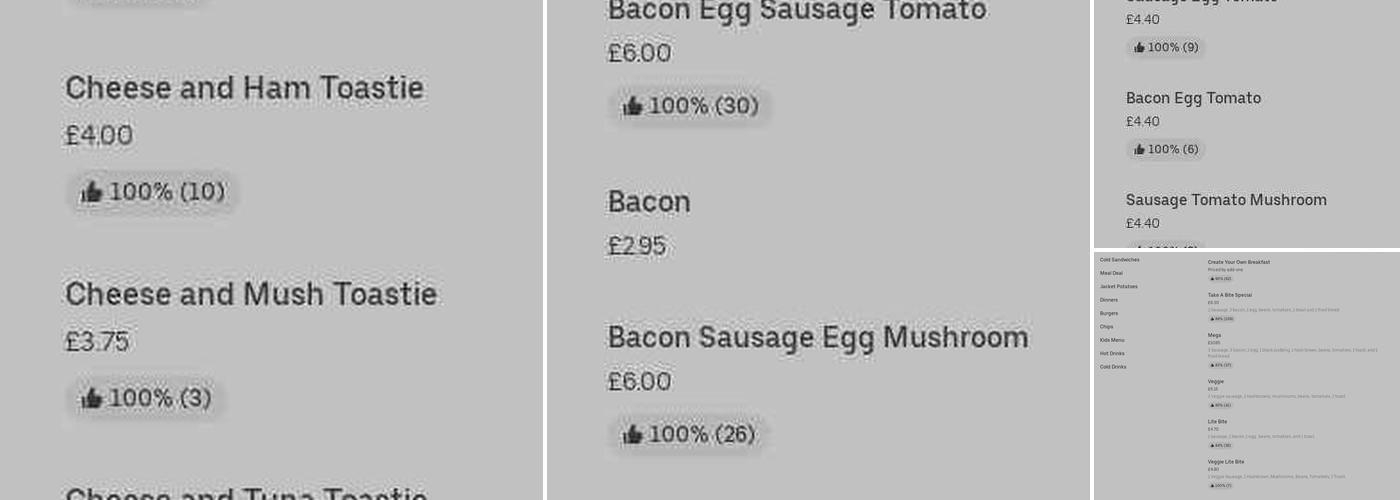Open the Create Your Own Breakfast item
This screenshot has height=500, width=1400.
[1238, 262]
